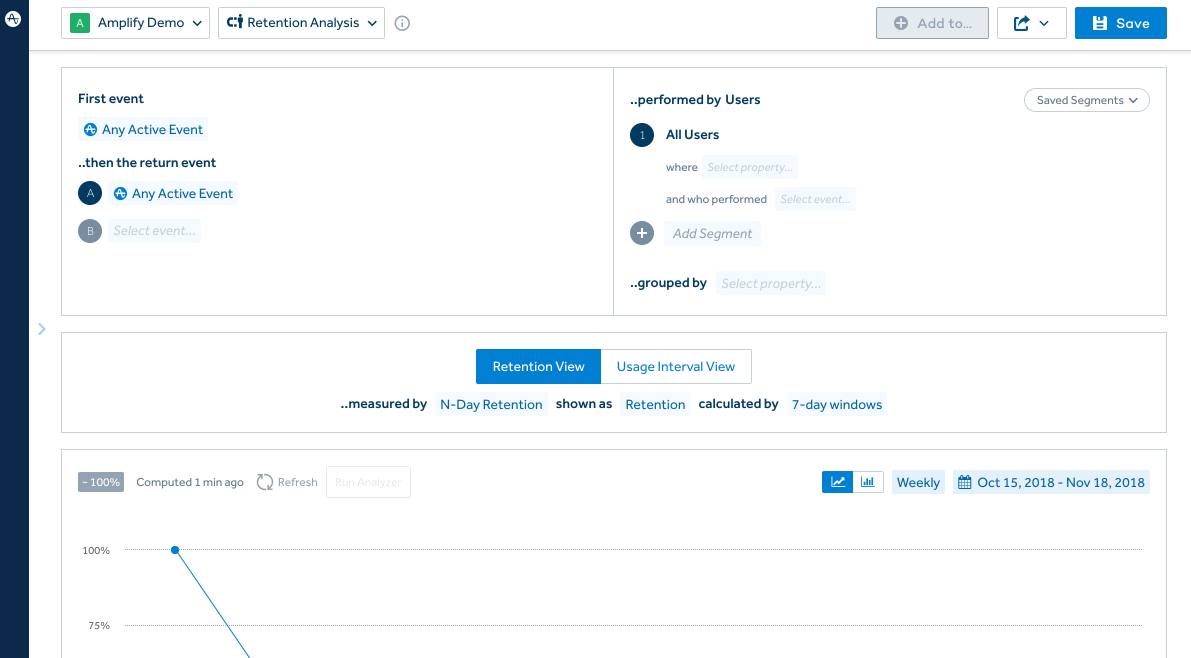This screenshot has height=658, width=1191.
Task: Switch to Usage Interval View tab
Action: (675, 367)
